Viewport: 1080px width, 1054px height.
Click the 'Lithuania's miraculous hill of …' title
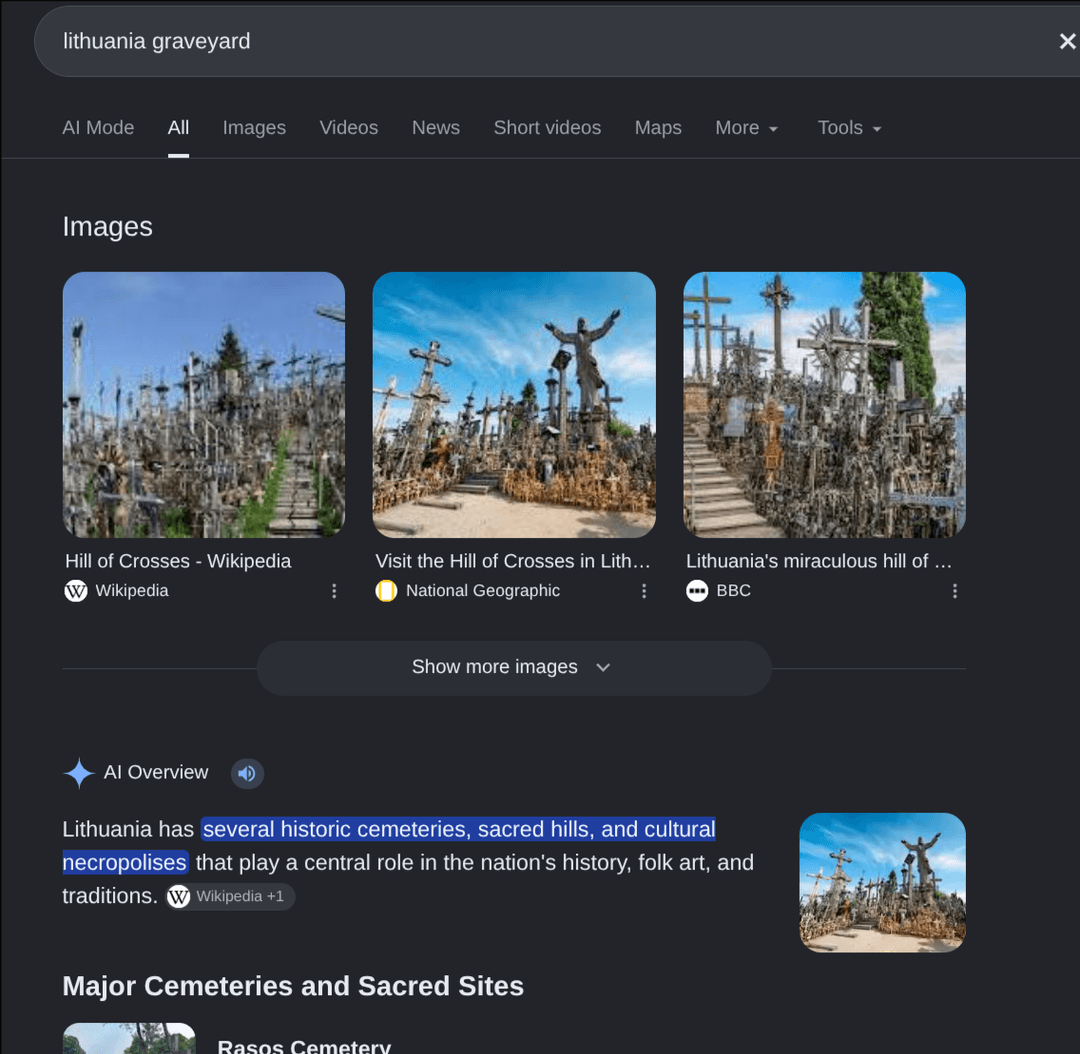click(819, 561)
